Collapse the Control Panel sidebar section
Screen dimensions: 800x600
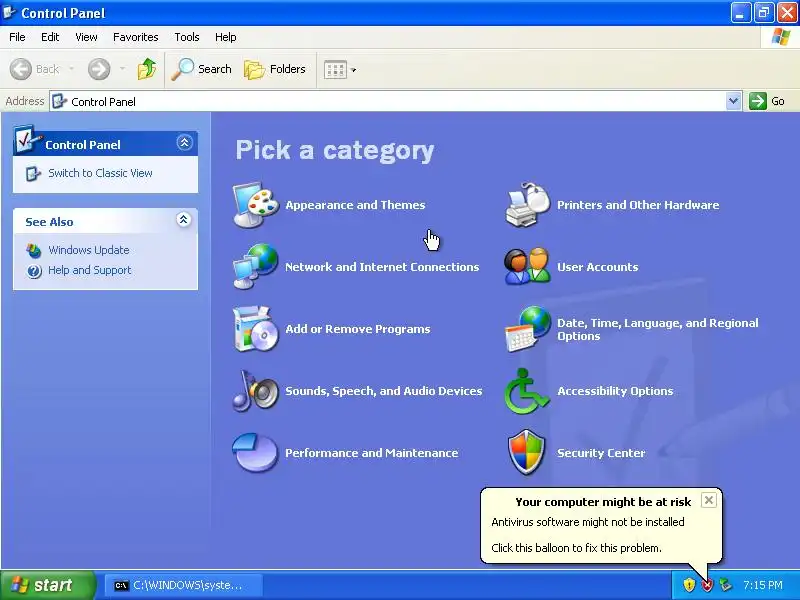(184, 142)
